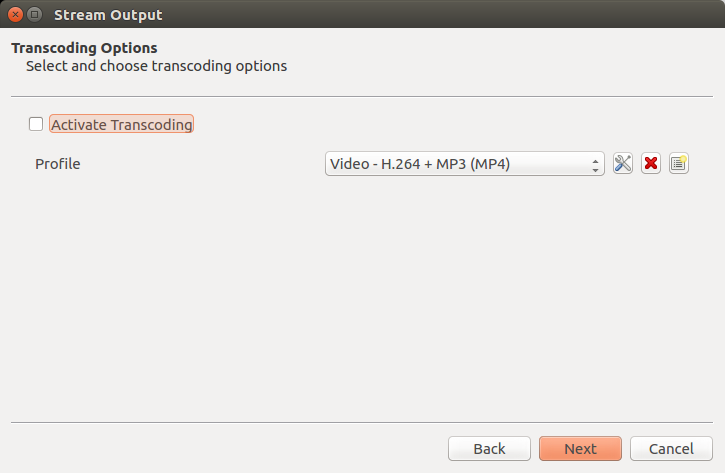
Task: Close the Stream Output window
Action: tap(15, 15)
